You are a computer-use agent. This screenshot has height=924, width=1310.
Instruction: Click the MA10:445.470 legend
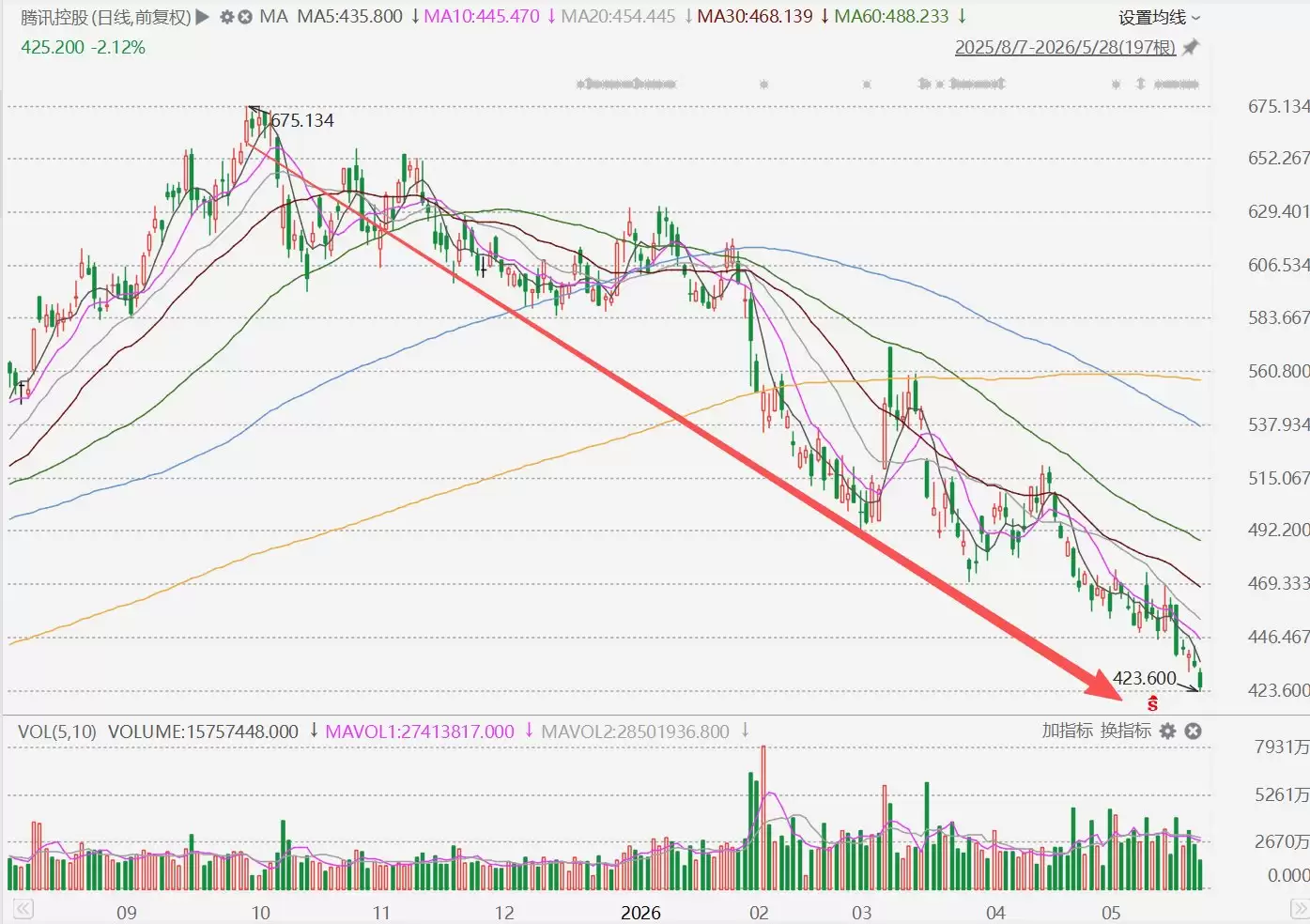pos(482,17)
